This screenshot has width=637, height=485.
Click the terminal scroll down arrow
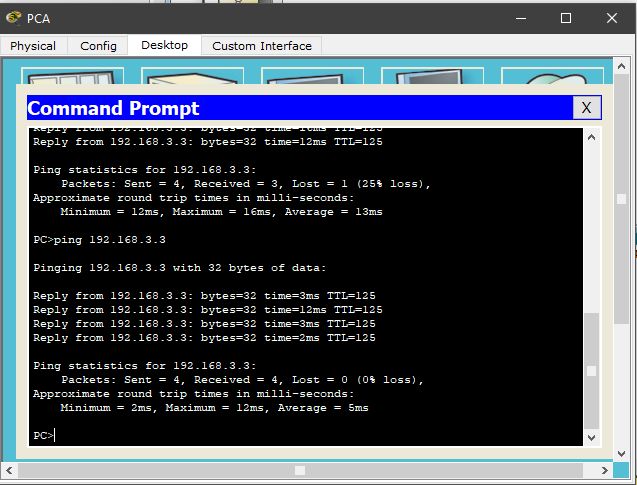click(x=592, y=437)
